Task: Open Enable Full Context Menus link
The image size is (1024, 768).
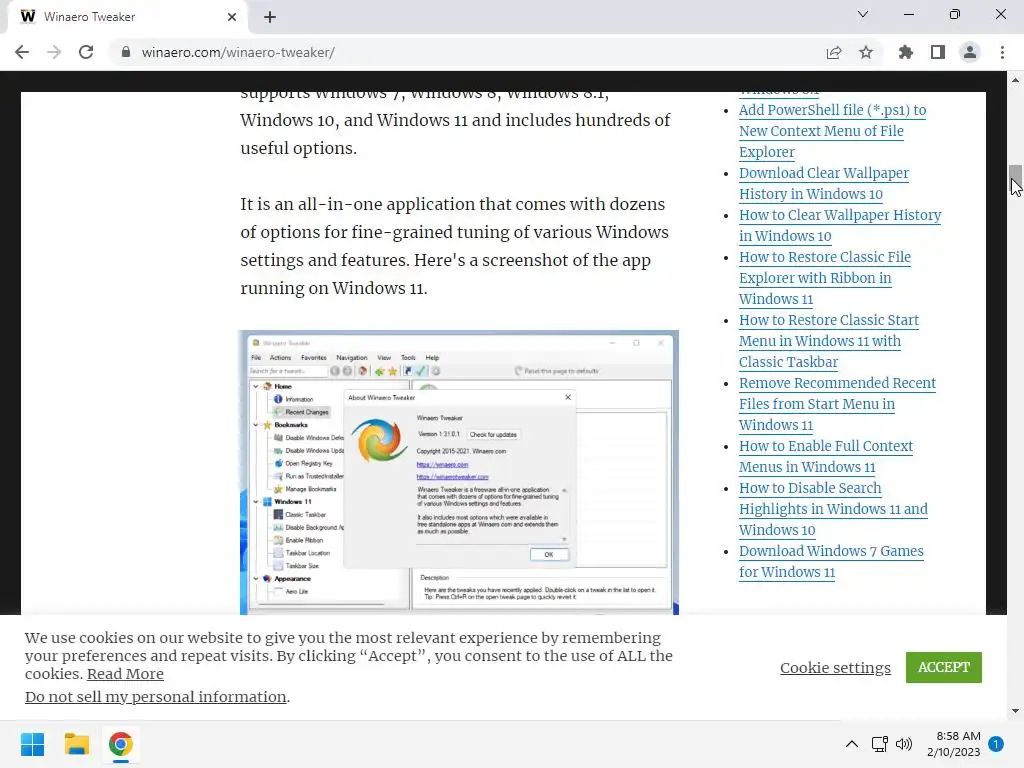Action: click(825, 456)
